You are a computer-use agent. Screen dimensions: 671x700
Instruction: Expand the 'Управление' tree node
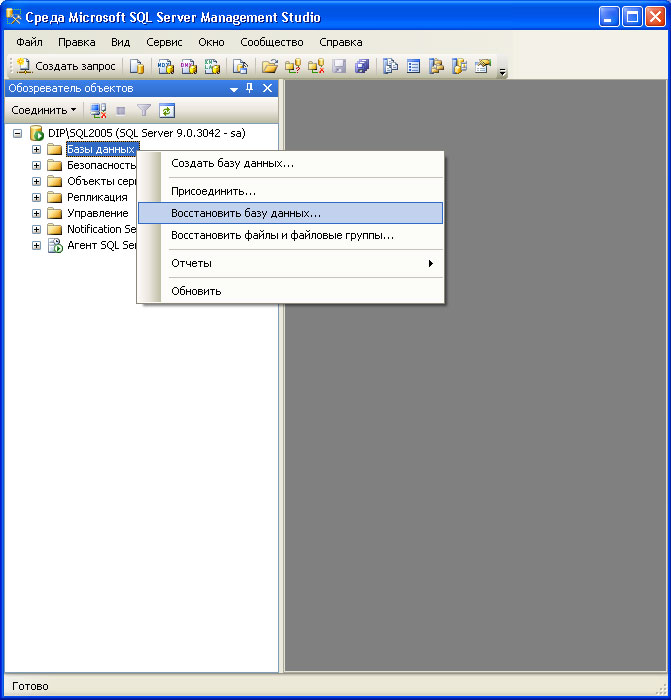coord(37,213)
